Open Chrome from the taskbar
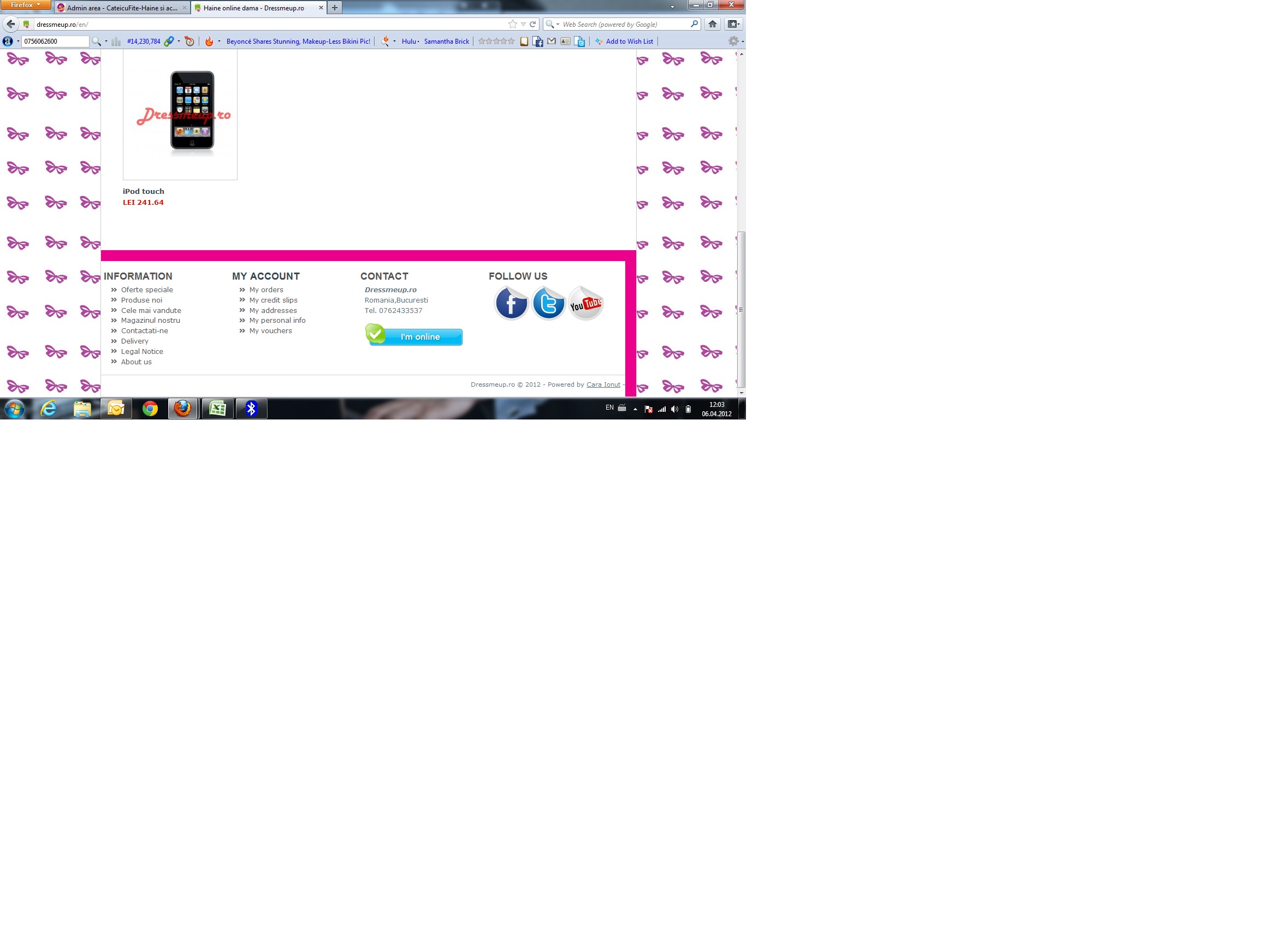The width and height of the screenshot is (1274, 952). (x=150, y=409)
